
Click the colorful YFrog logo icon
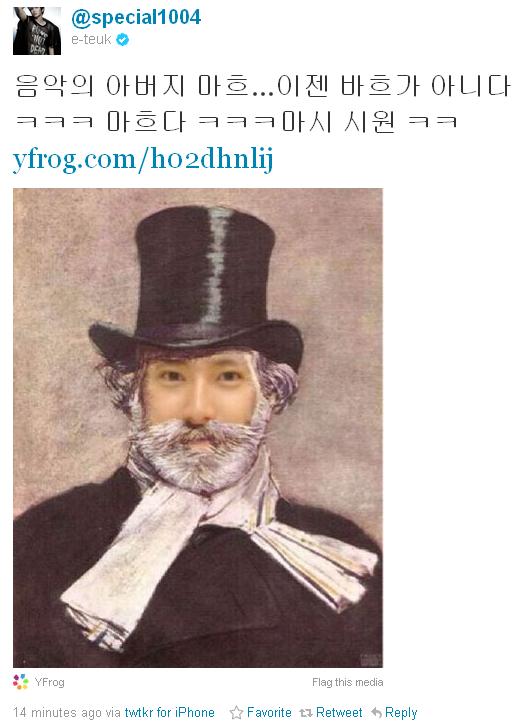point(20,682)
